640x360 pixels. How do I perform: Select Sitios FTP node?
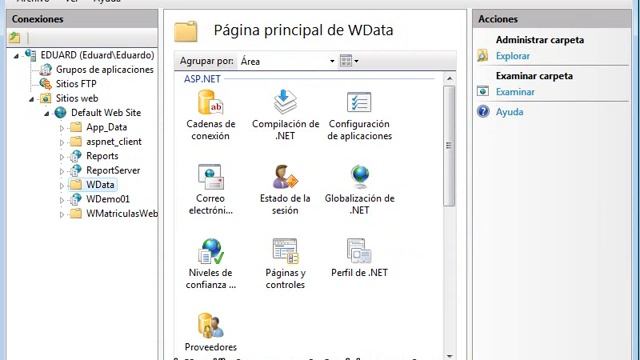76,84
